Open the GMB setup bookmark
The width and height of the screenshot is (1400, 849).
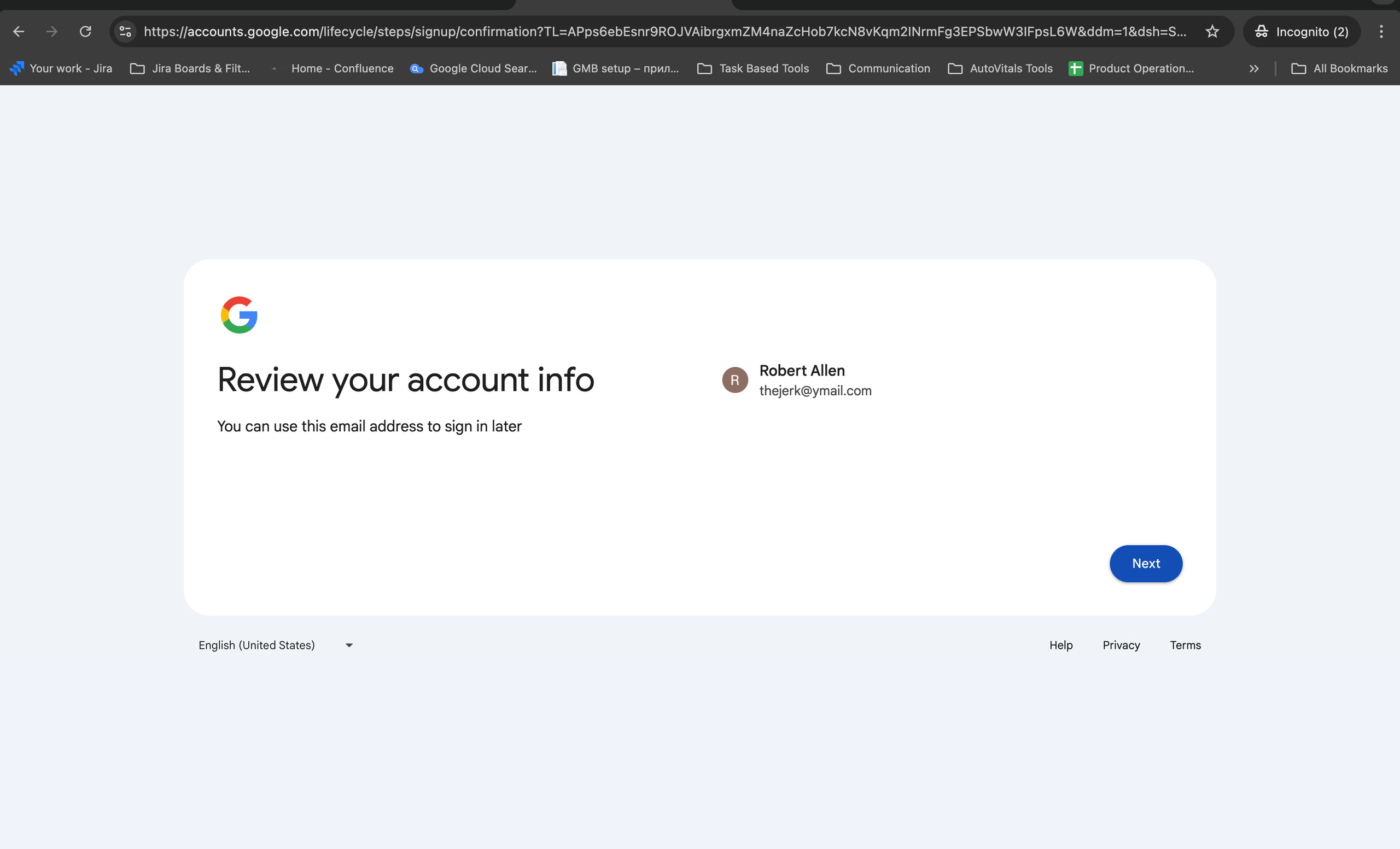616,69
